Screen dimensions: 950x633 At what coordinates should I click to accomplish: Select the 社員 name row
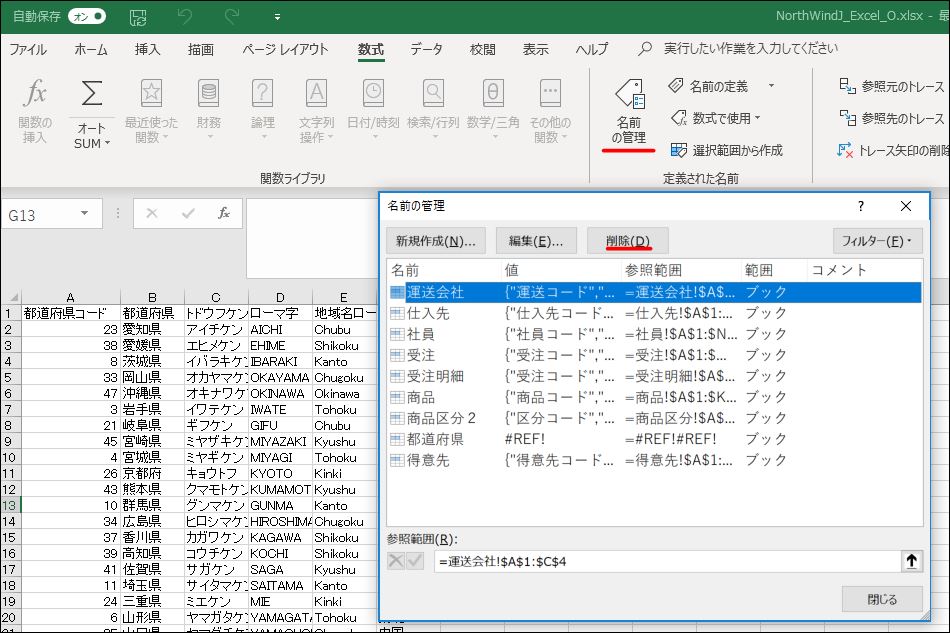655,334
